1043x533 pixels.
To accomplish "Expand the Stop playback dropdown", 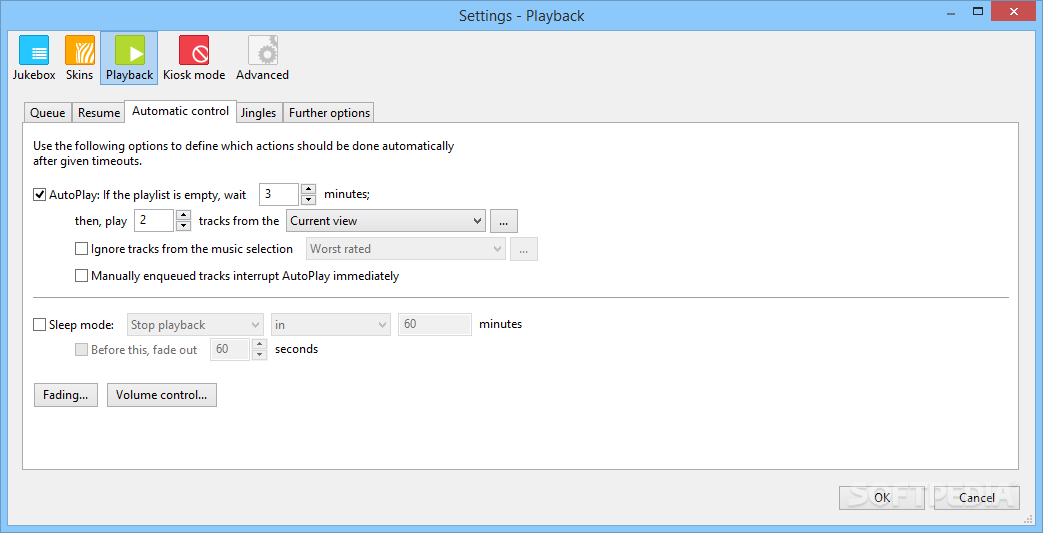I will [195, 325].
